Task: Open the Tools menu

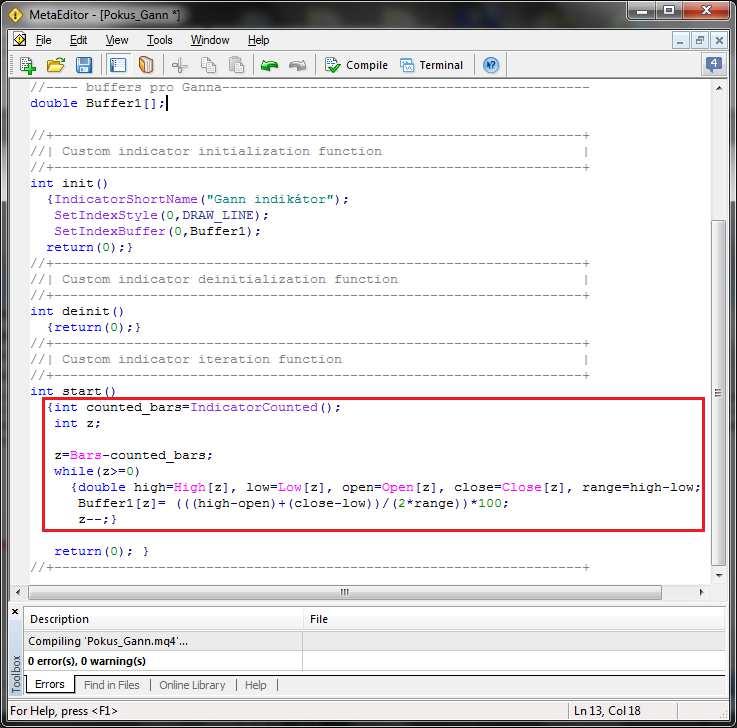Action: point(160,40)
